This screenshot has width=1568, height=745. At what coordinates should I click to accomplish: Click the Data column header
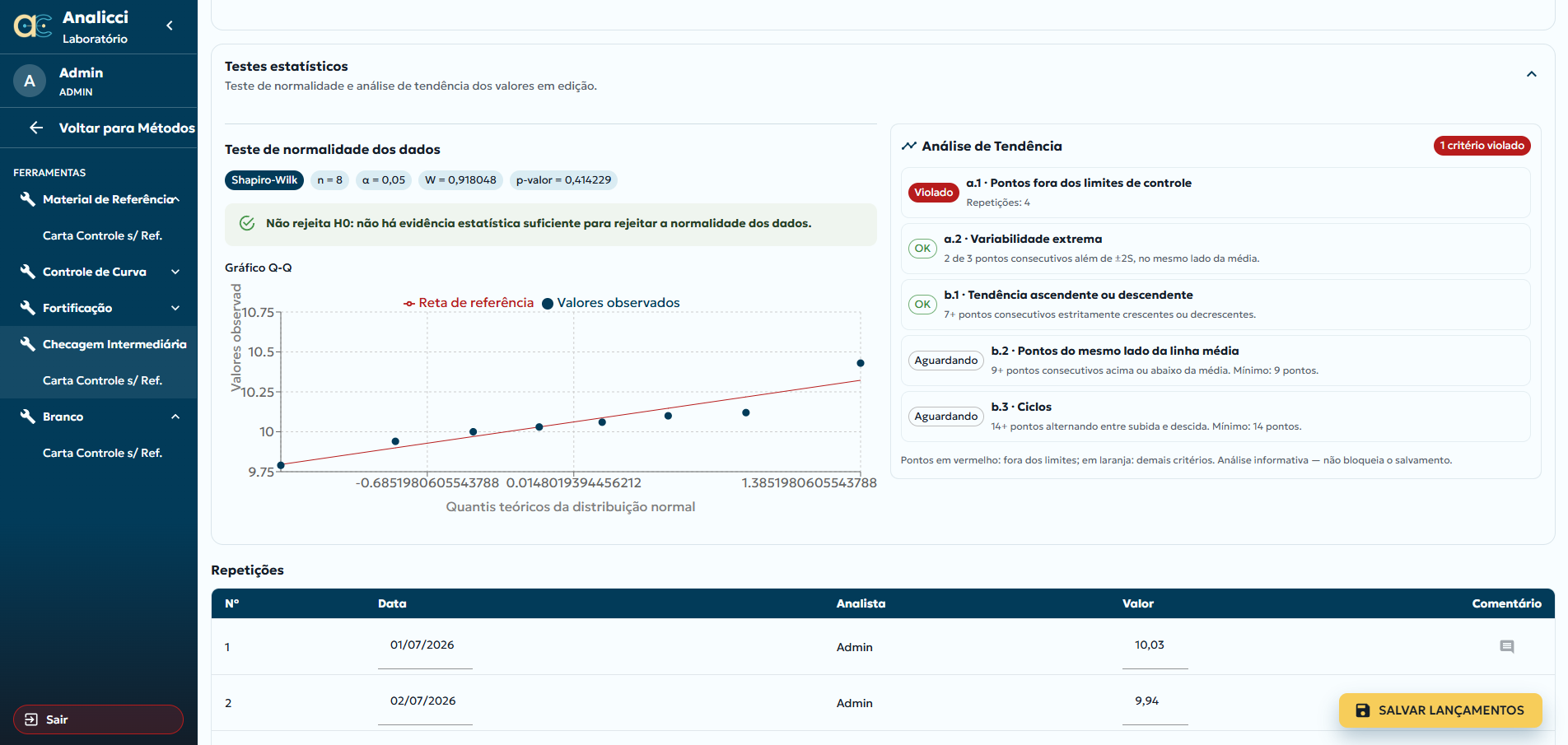point(392,603)
